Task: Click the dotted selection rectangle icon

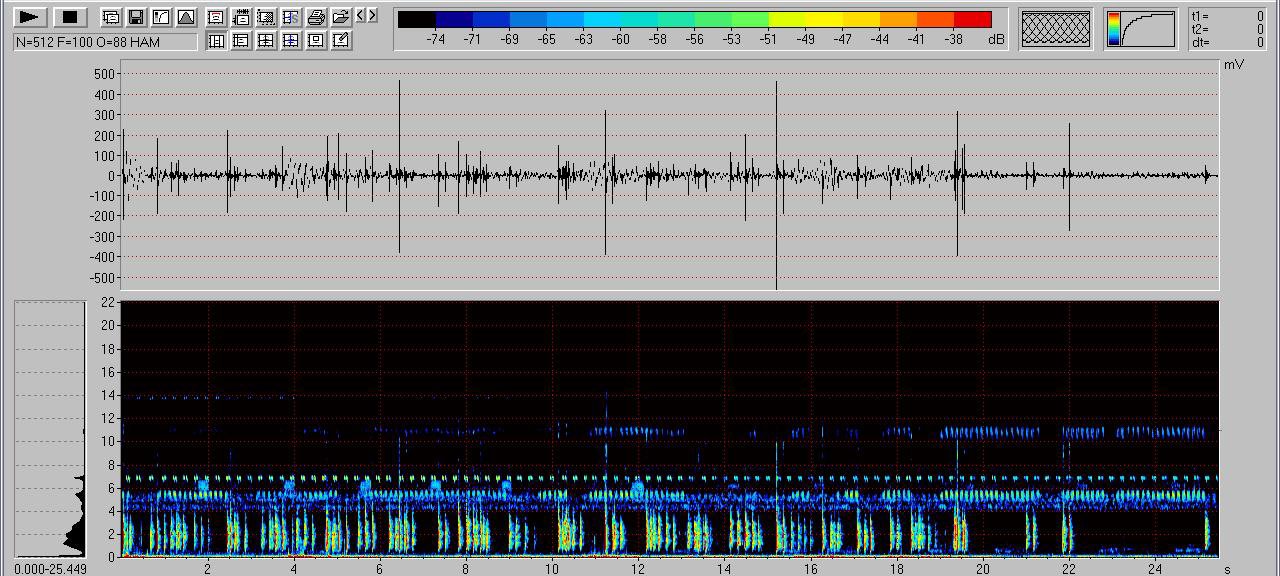Action: (266, 17)
